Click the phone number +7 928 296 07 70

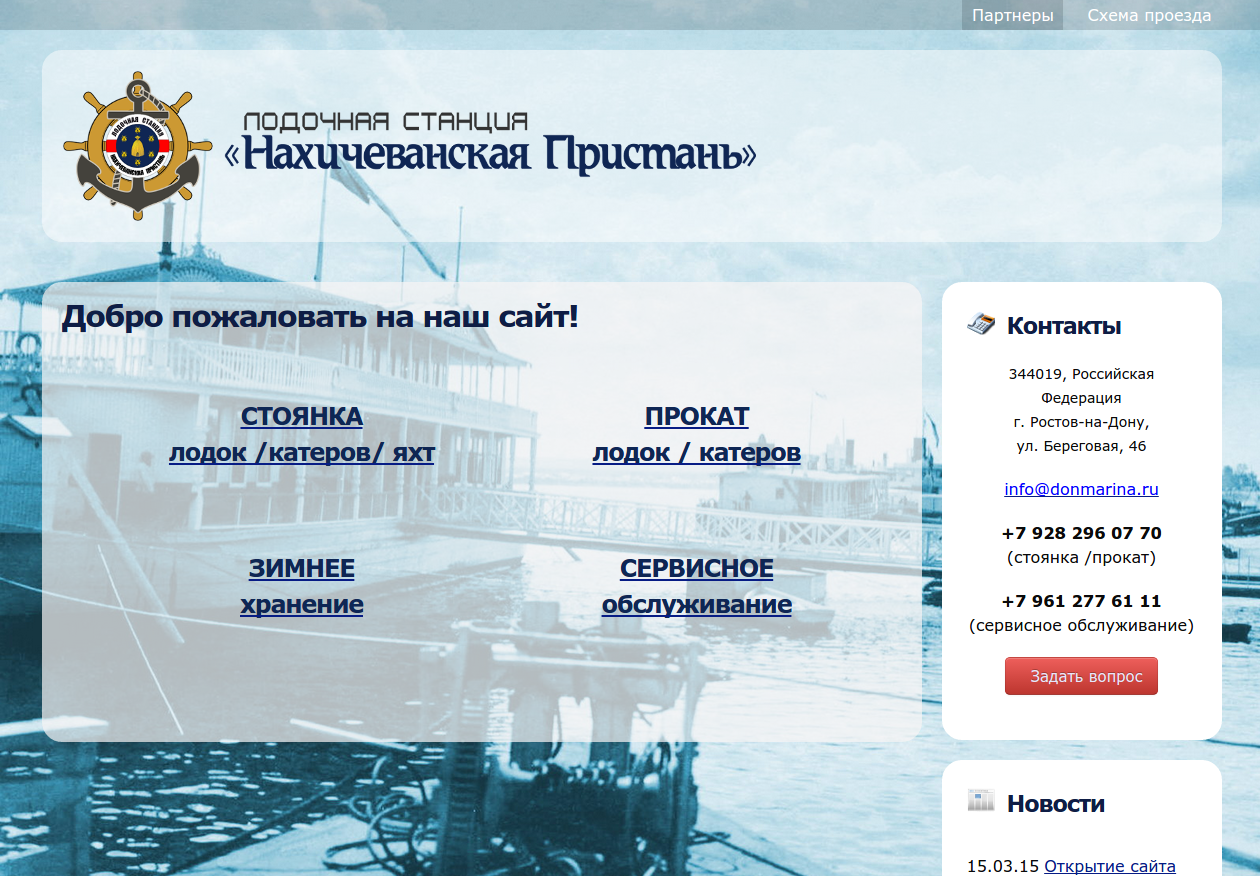1081,533
